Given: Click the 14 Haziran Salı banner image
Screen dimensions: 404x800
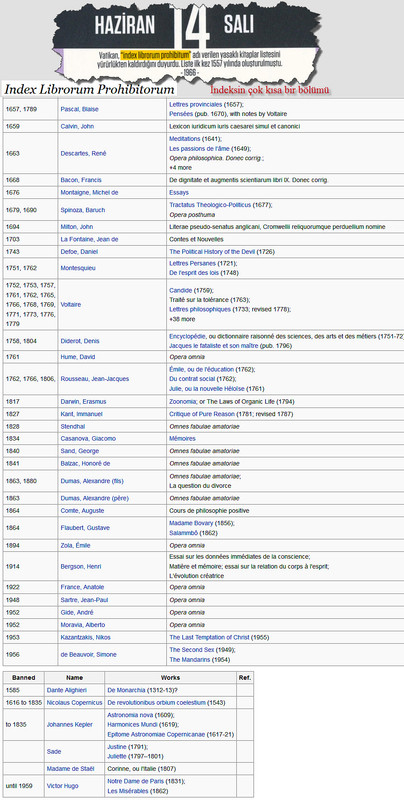Looking at the screenshot, I should (x=189, y=42).
